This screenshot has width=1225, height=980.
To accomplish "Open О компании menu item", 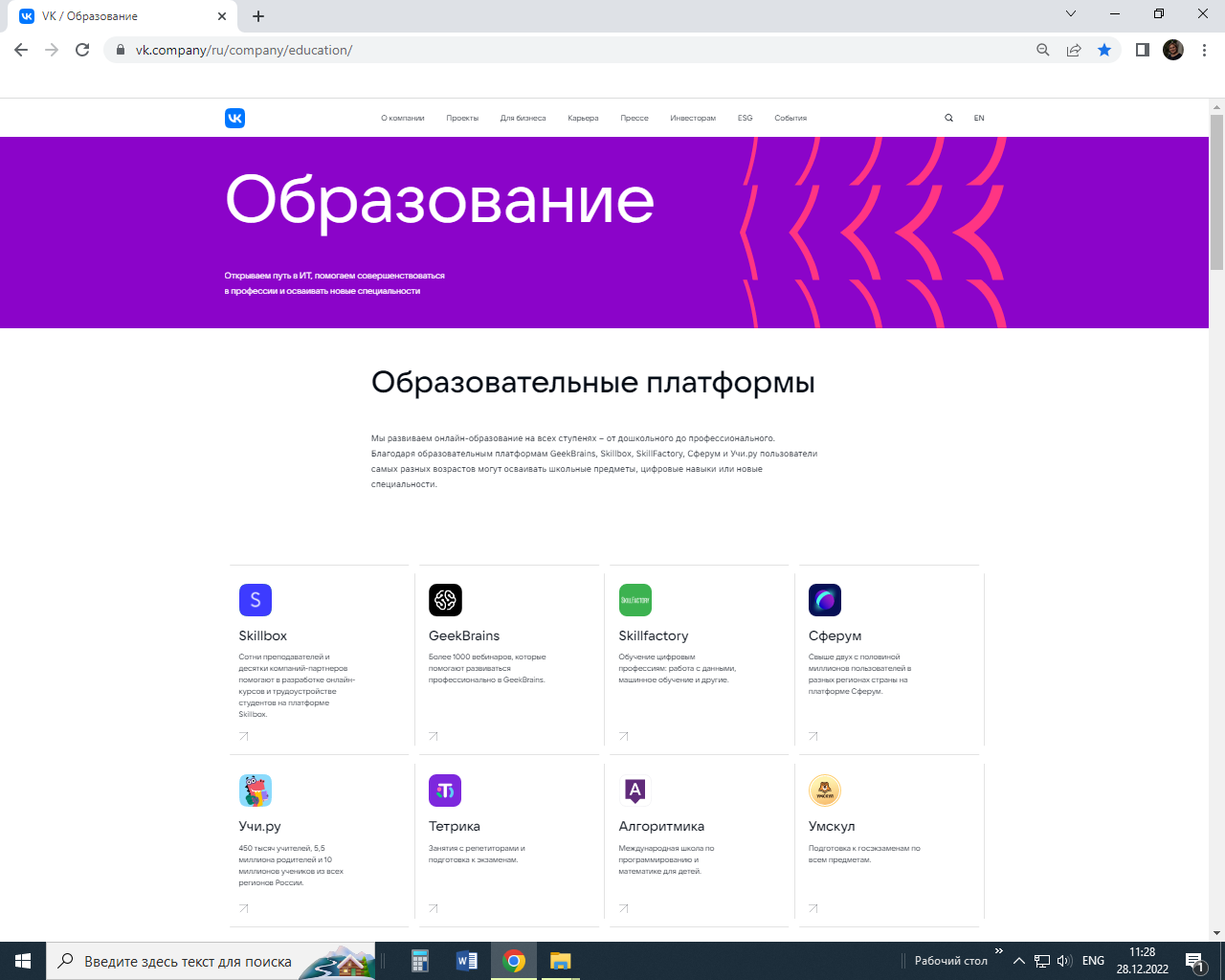I will [x=403, y=118].
